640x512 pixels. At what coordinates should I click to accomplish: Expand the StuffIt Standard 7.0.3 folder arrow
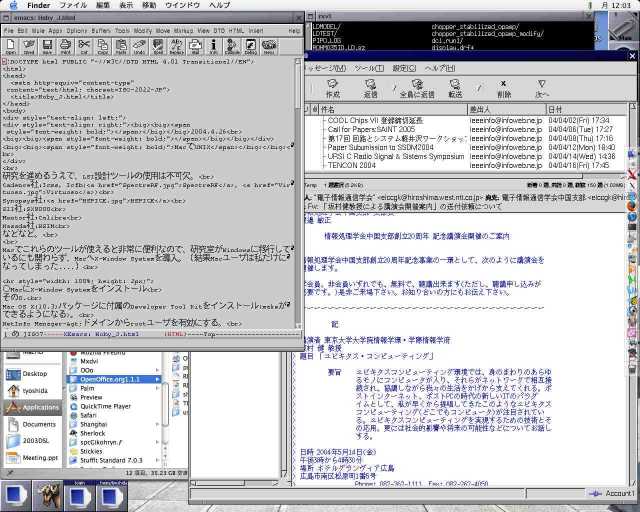(158, 460)
